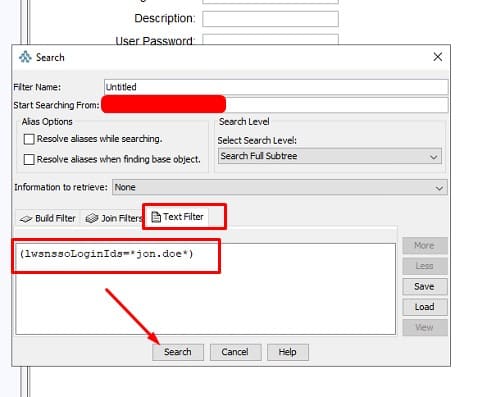
Task: Click the Alias Options group label
Action: pyautogui.click(x=47, y=122)
